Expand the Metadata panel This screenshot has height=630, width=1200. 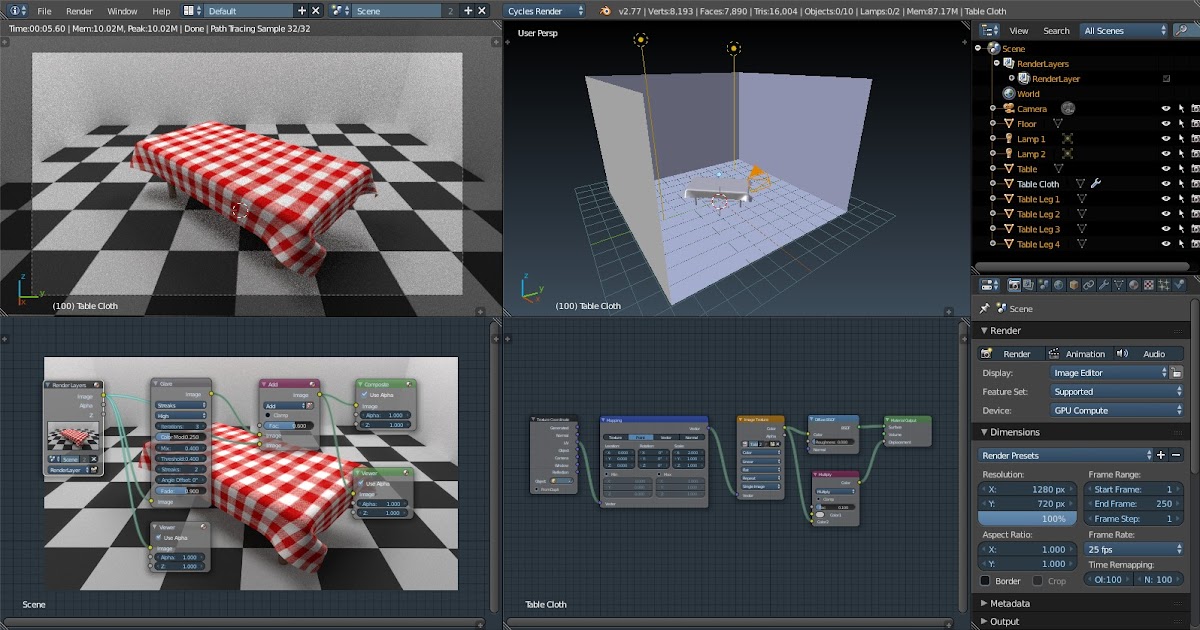click(x=1010, y=603)
